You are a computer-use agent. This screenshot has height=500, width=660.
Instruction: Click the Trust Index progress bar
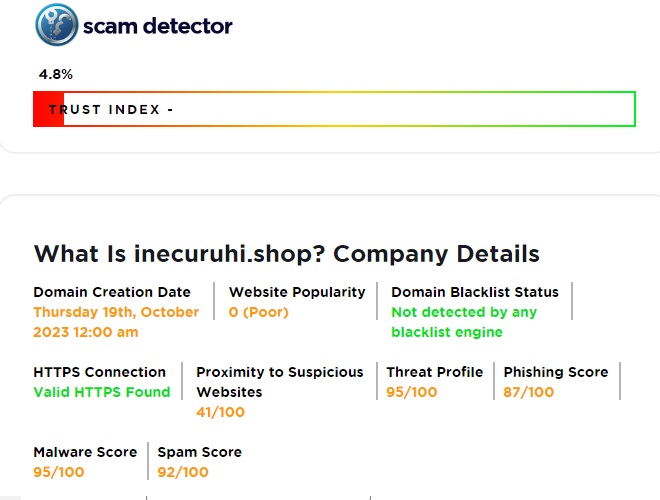click(x=334, y=109)
